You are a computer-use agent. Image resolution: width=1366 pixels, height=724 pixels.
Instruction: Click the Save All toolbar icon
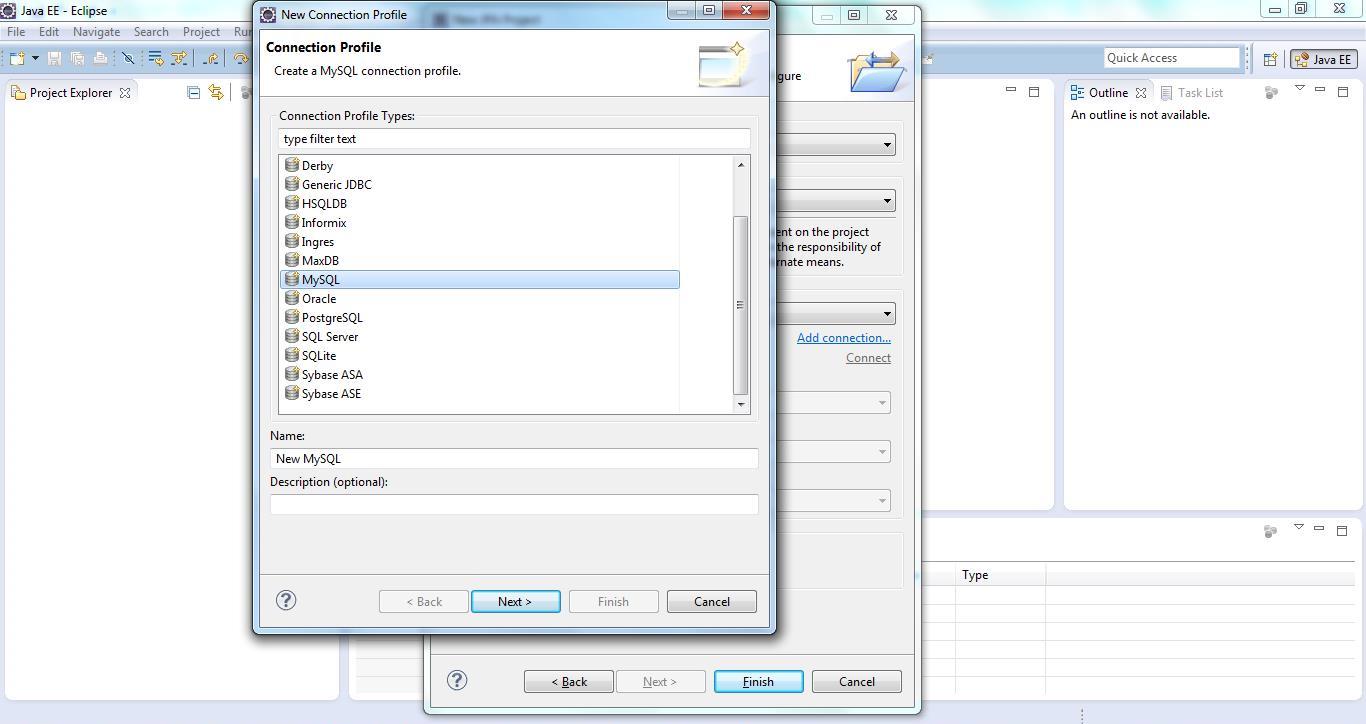pos(77,58)
